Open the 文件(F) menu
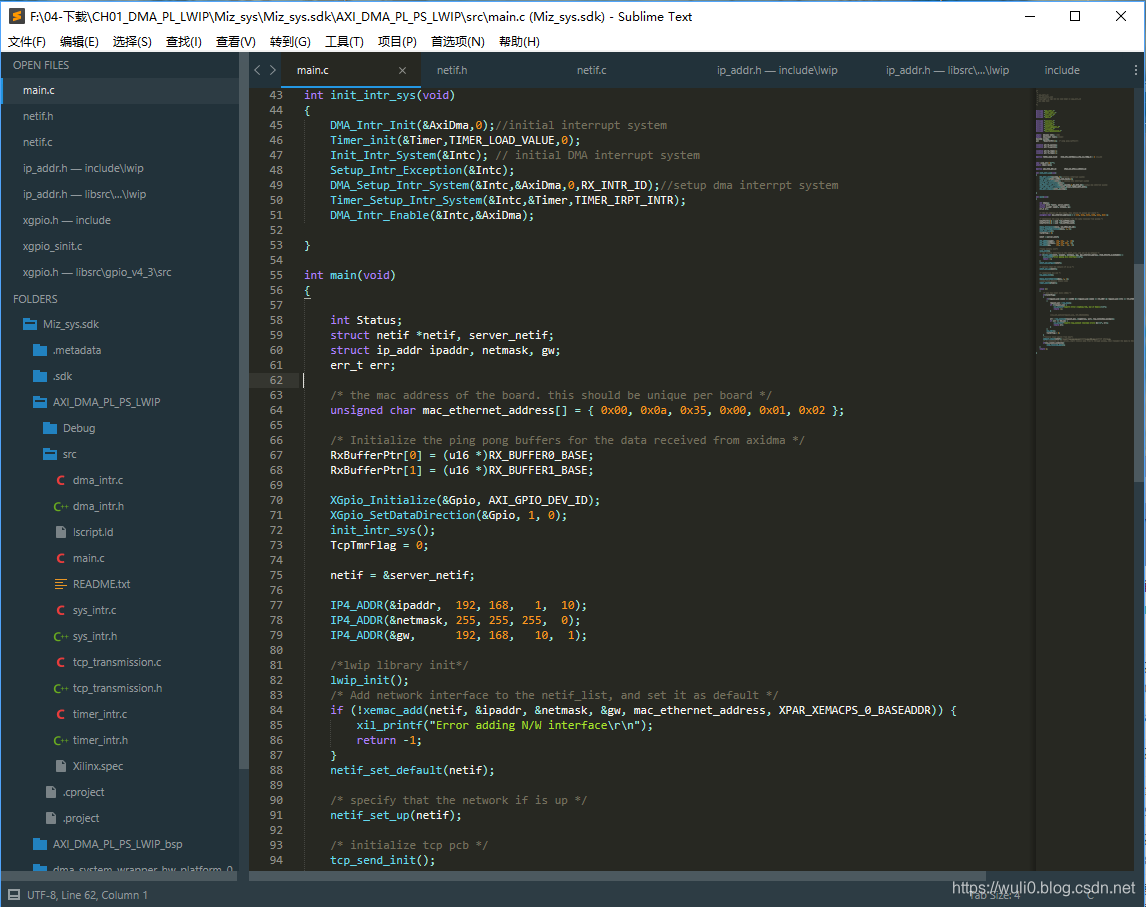The width and height of the screenshot is (1146, 907). (27, 42)
